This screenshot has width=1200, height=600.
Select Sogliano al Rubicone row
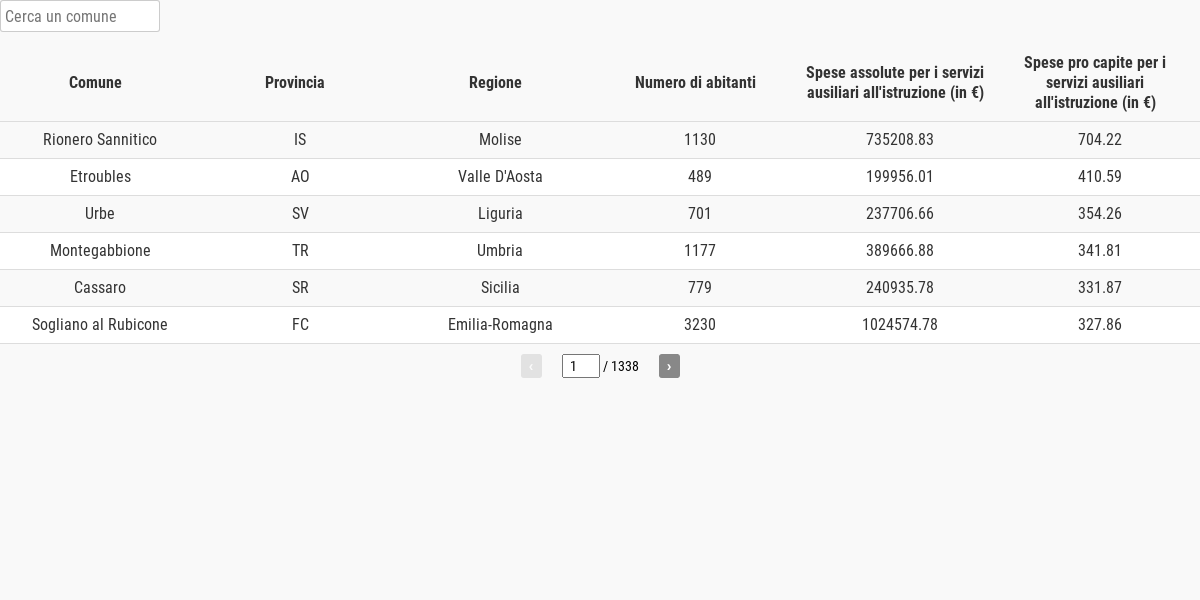[600, 325]
